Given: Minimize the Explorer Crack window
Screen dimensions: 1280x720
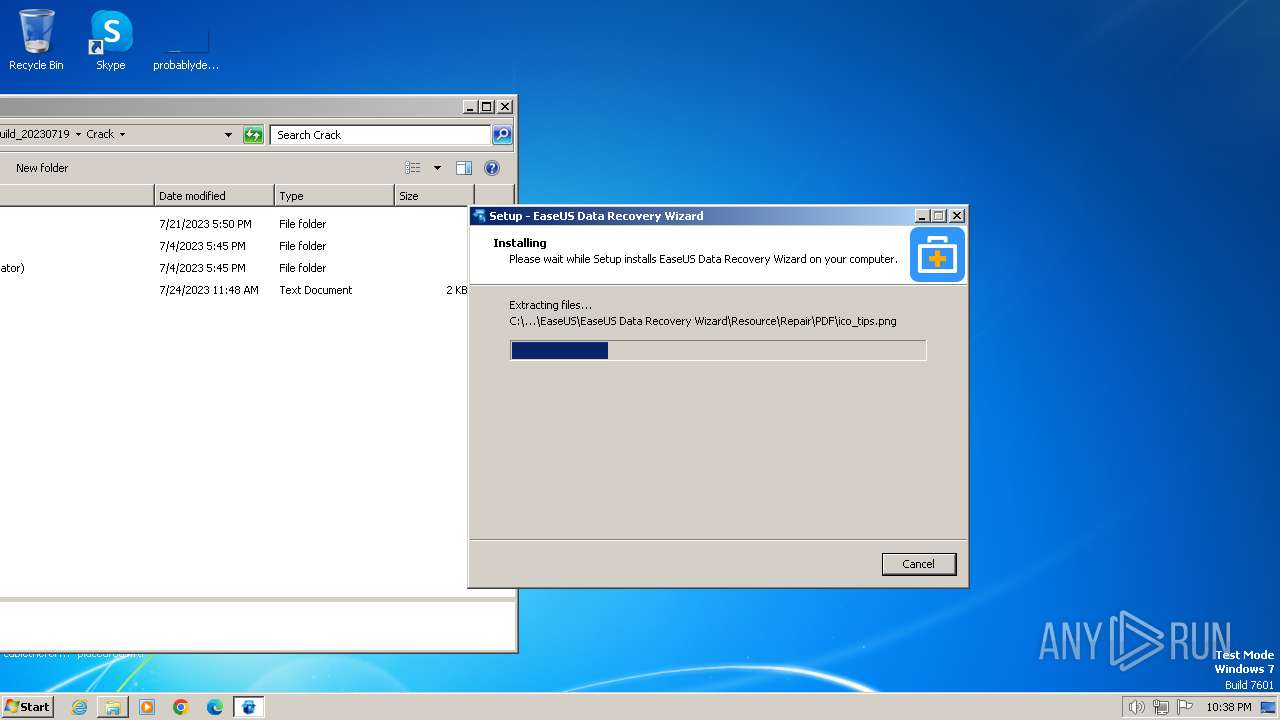Looking at the screenshot, I should pos(470,107).
